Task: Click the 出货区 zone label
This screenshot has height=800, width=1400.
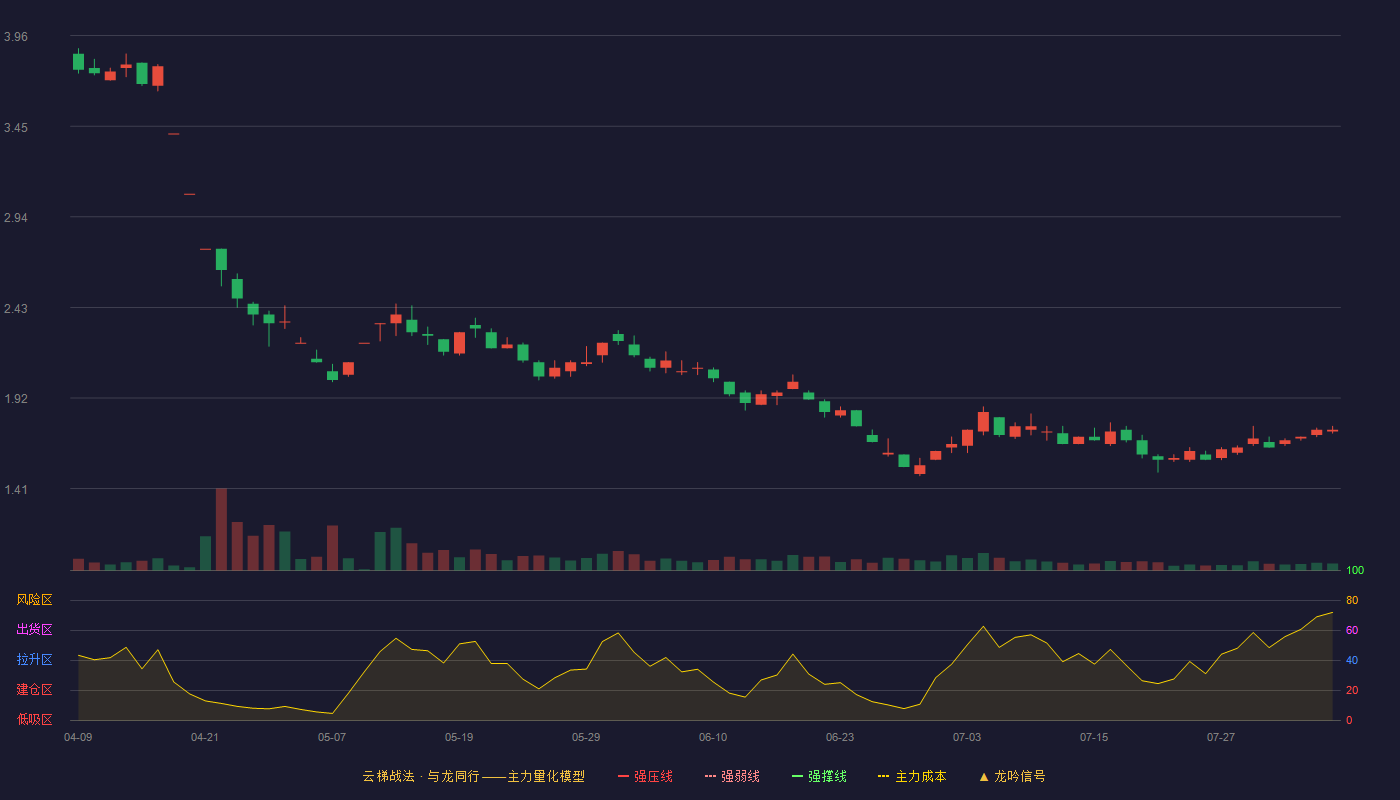Action: pos(35,630)
